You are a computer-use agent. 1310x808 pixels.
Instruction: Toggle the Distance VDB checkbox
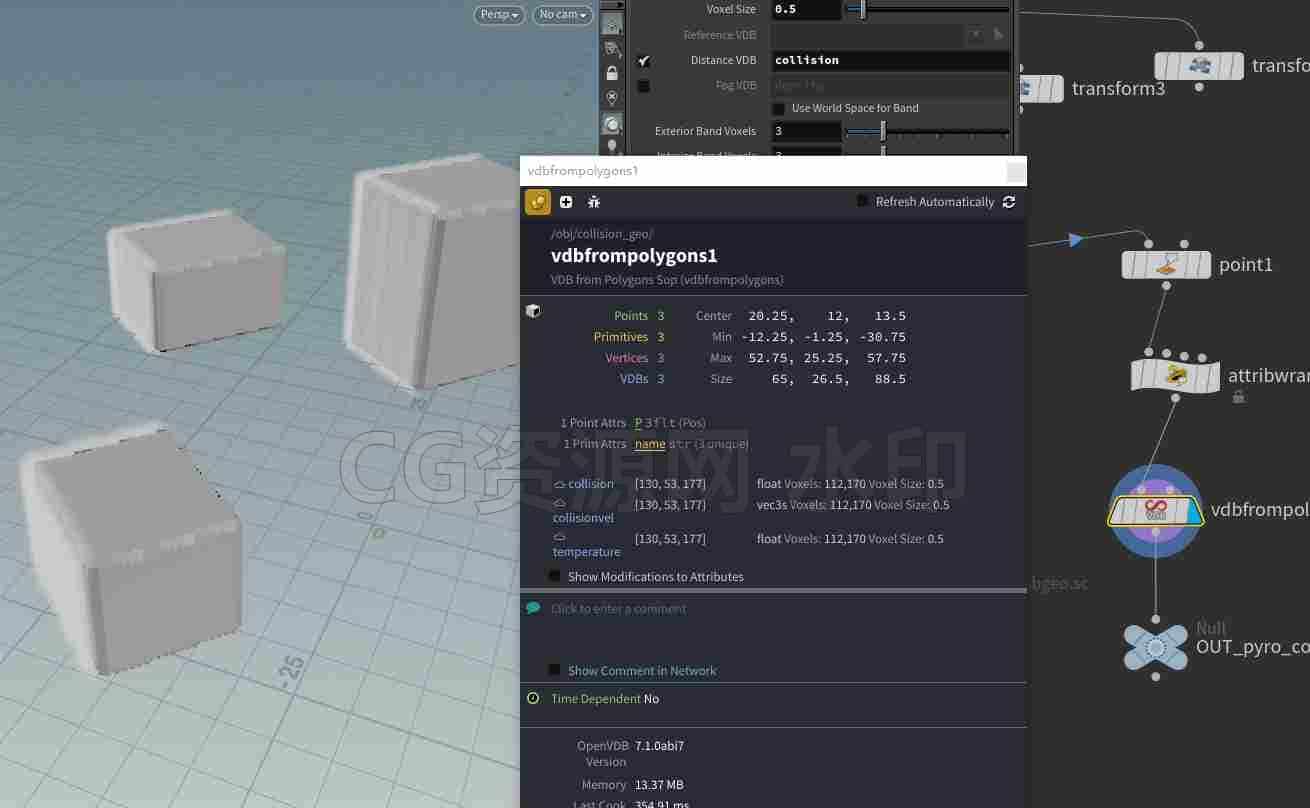(644, 61)
